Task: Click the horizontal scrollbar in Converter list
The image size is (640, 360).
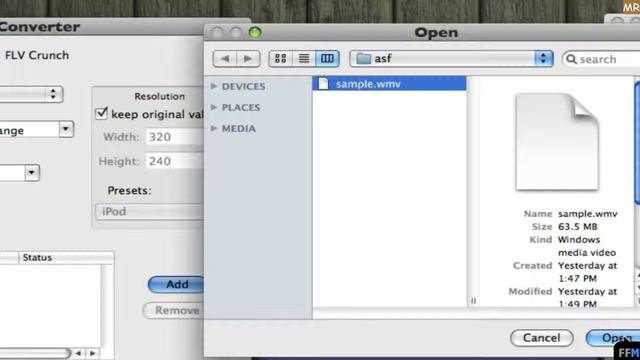Action: click(x=35, y=353)
